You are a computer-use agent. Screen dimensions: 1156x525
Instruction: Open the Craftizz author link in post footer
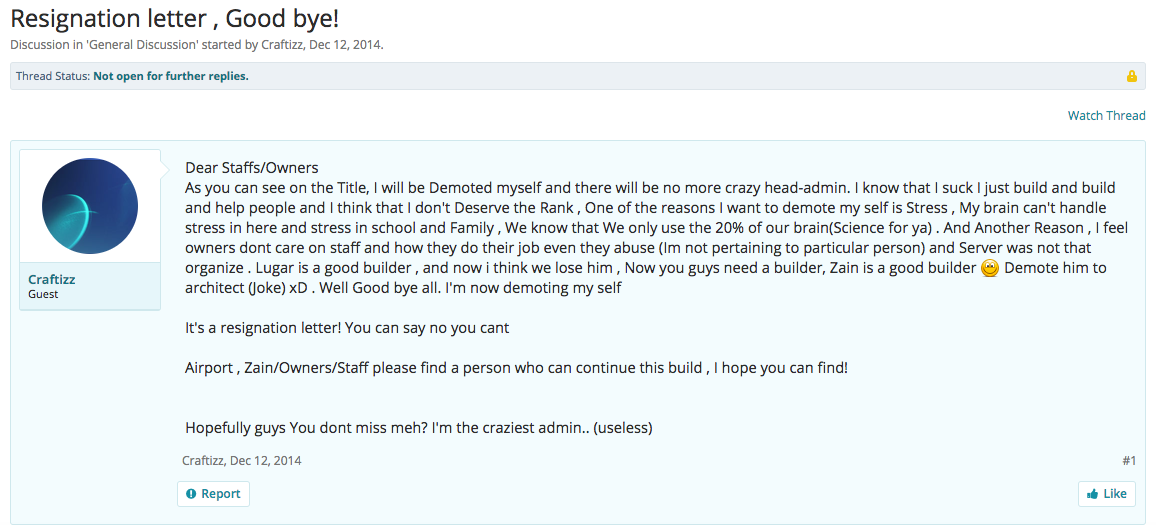coord(203,461)
